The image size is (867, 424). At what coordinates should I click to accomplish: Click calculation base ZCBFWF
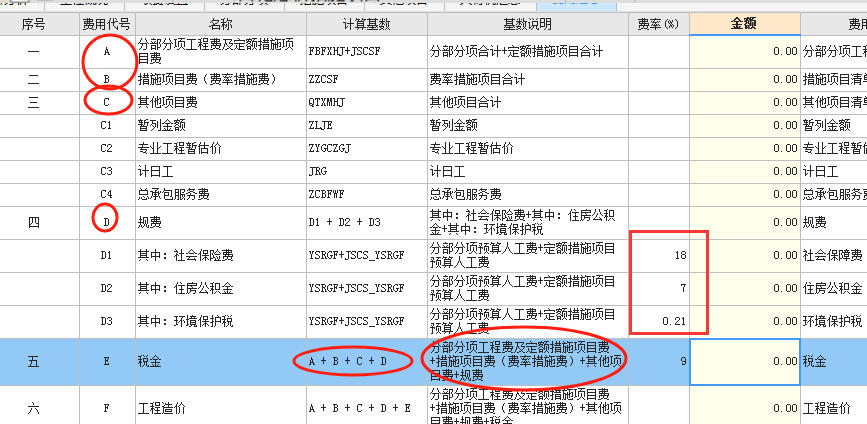[x=367, y=195]
